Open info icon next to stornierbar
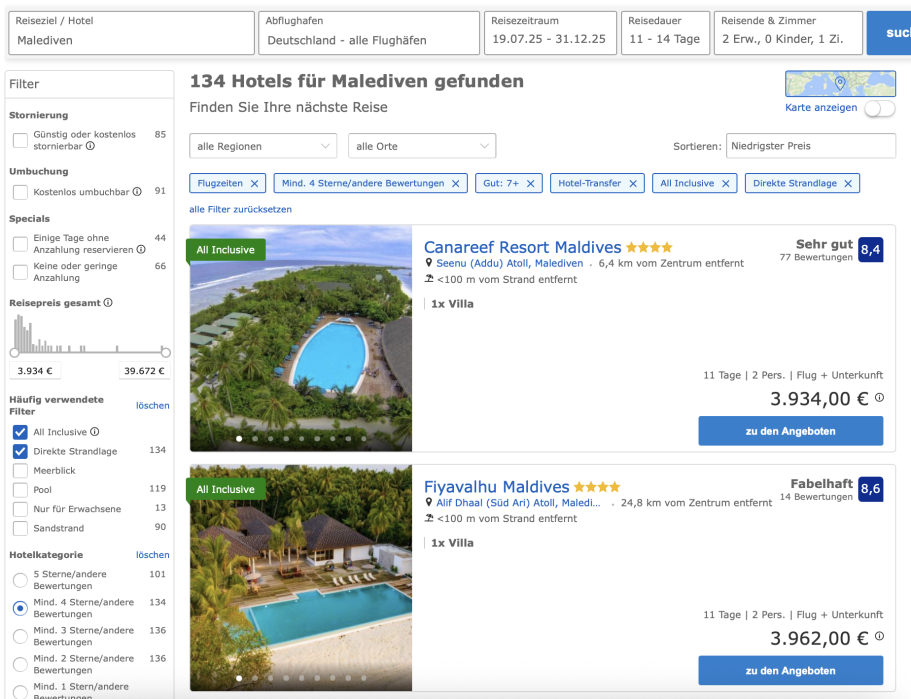Image resolution: width=911 pixels, height=699 pixels. tap(91, 146)
